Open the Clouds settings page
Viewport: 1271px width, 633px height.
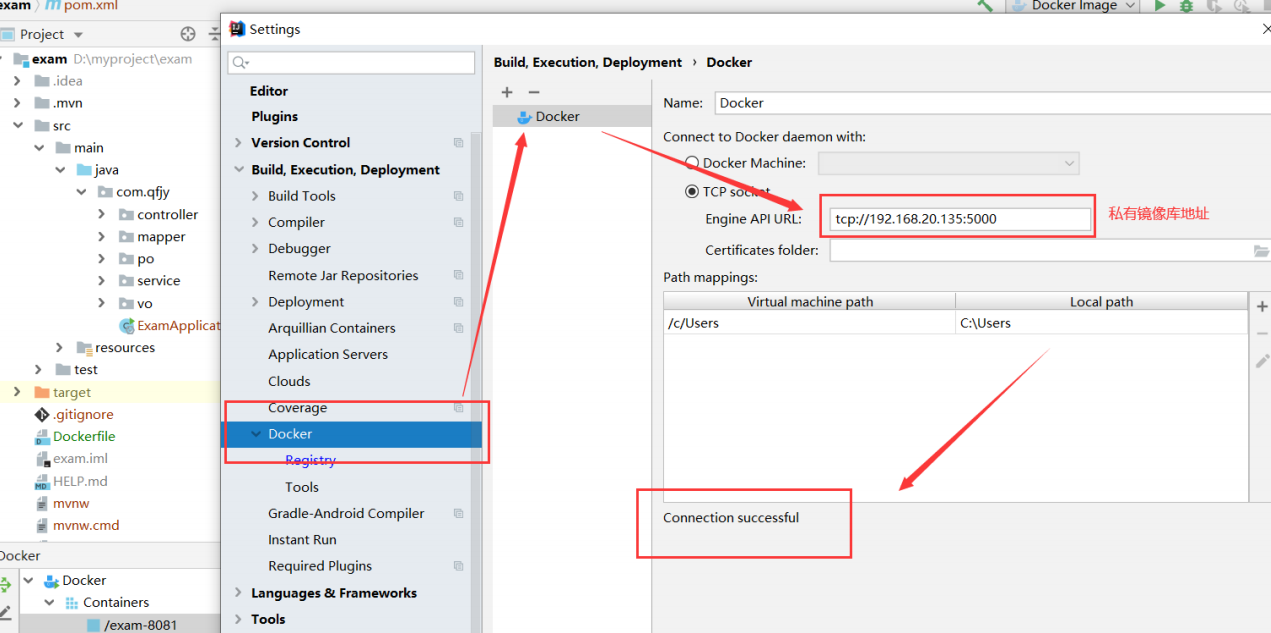(x=289, y=381)
